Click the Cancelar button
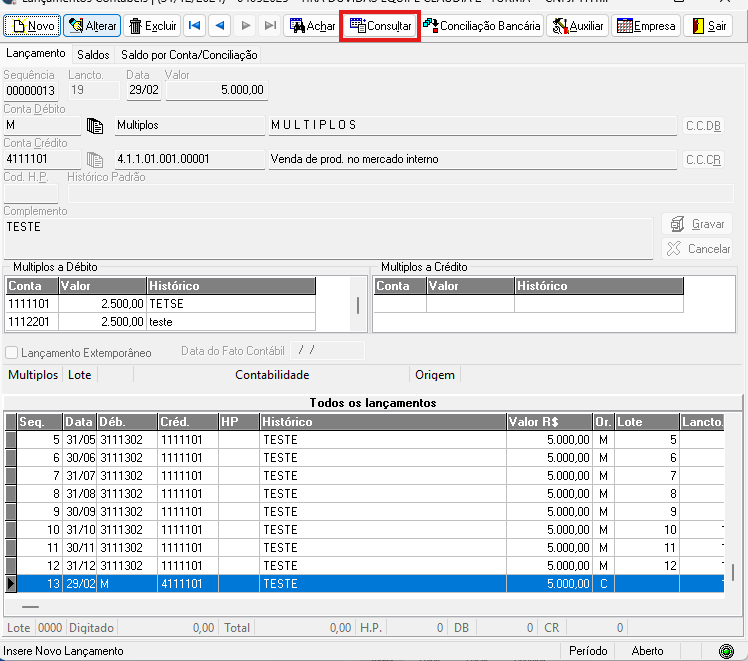 (x=697, y=248)
